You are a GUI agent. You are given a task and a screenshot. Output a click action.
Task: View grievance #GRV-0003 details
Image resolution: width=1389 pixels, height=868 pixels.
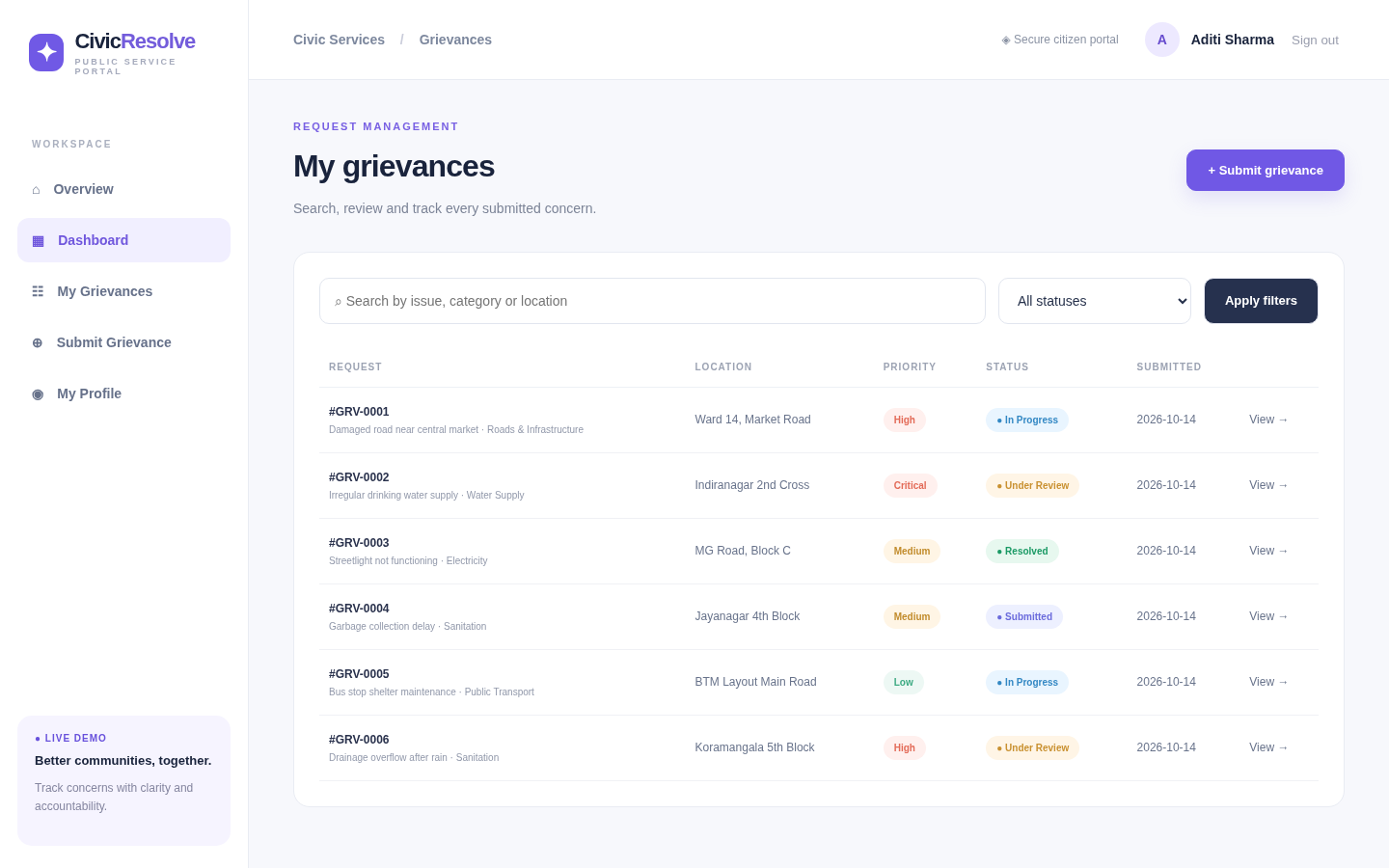1268,551
